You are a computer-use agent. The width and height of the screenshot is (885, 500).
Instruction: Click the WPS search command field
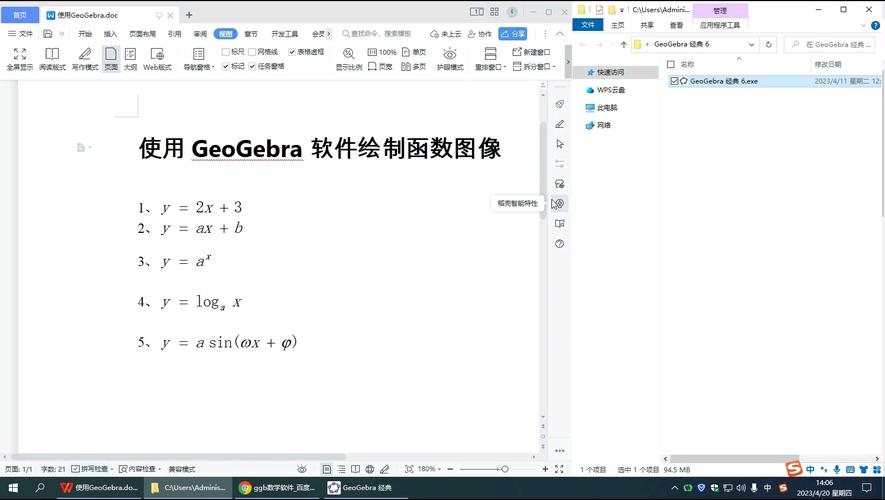(377, 34)
